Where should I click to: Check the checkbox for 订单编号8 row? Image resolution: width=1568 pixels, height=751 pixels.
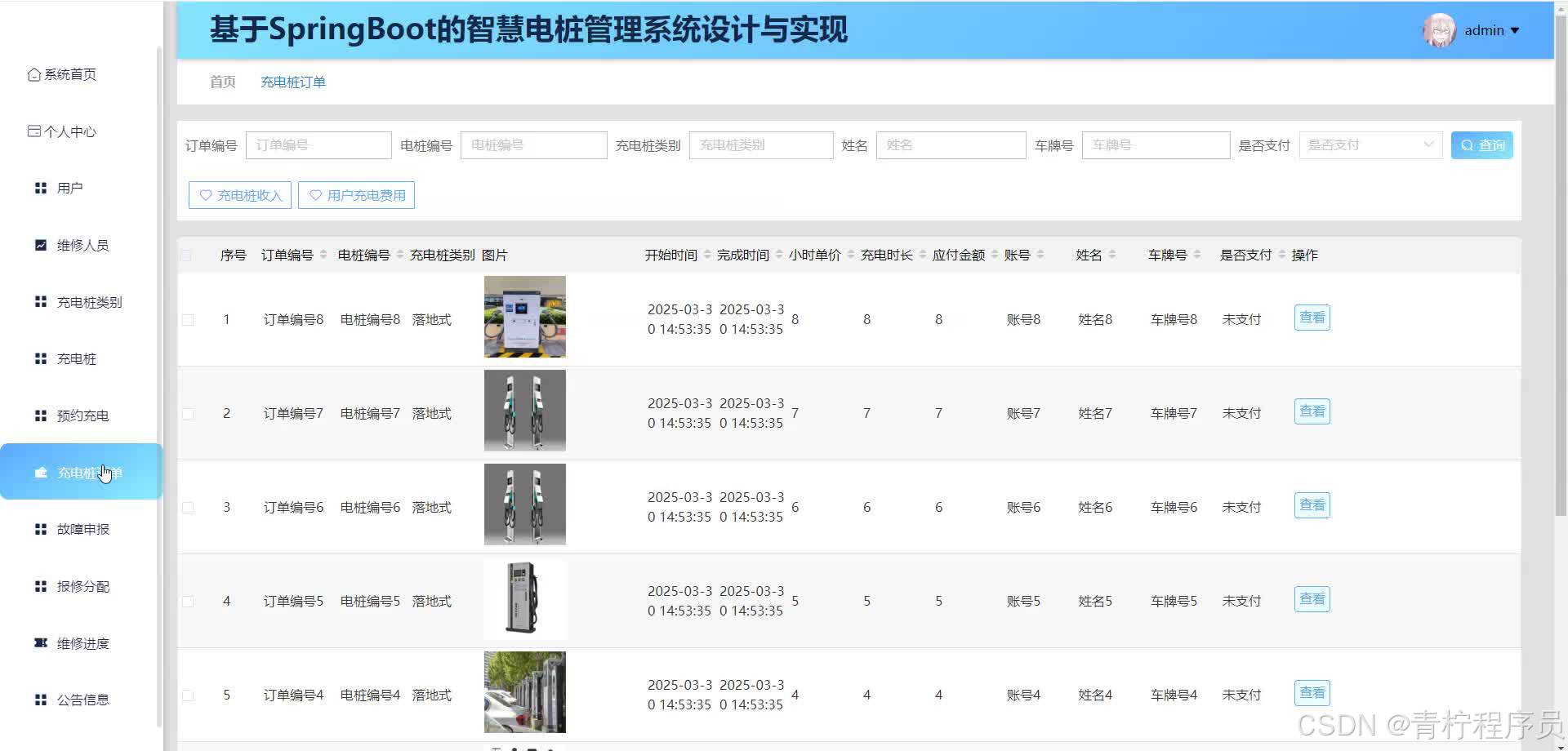[x=187, y=320]
